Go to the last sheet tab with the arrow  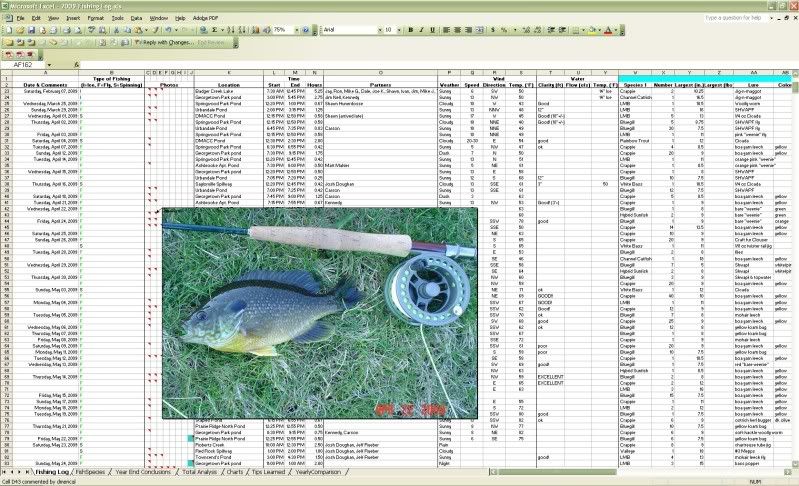[27, 472]
